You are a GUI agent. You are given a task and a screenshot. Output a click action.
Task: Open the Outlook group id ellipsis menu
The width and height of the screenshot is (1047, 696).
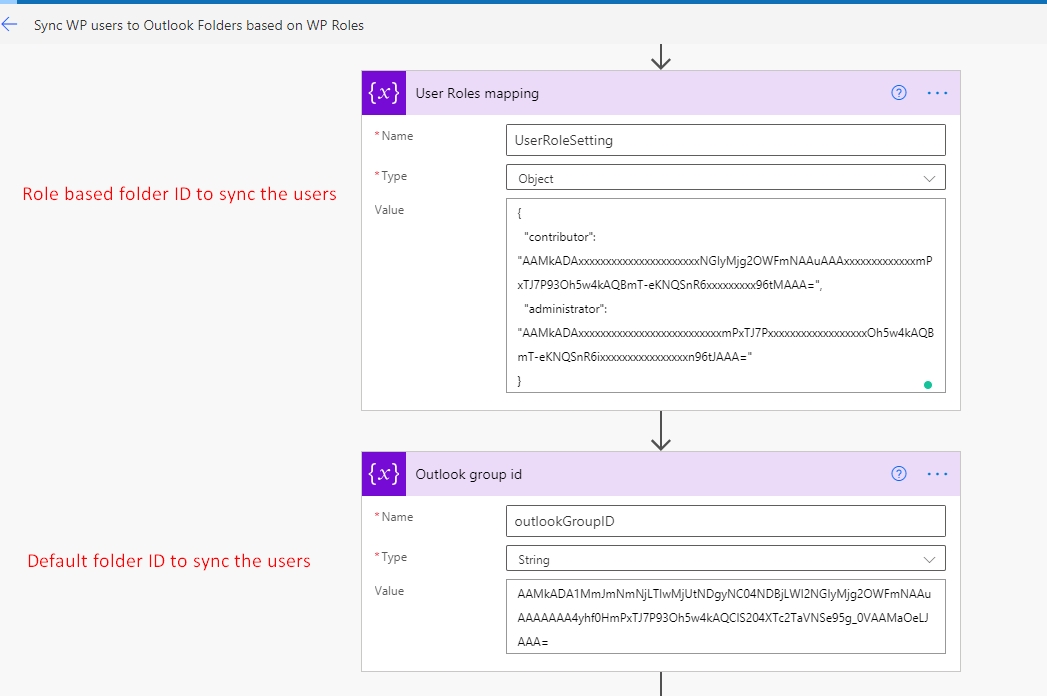[x=937, y=474]
